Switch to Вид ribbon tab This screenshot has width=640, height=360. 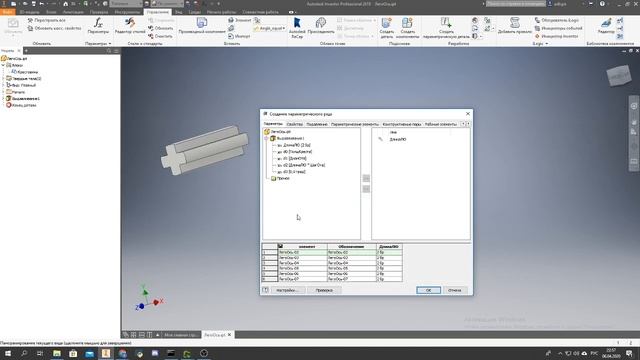pyautogui.click(x=179, y=12)
